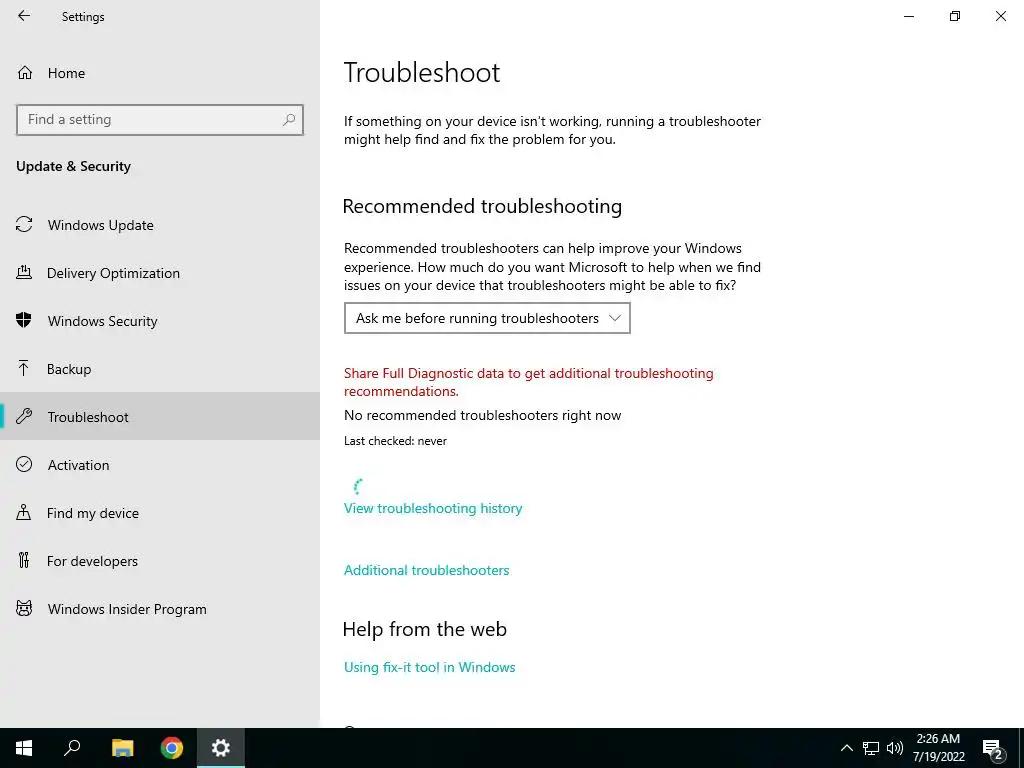Open the Windows Start menu
This screenshot has width=1024, height=768.
point(24,748)
